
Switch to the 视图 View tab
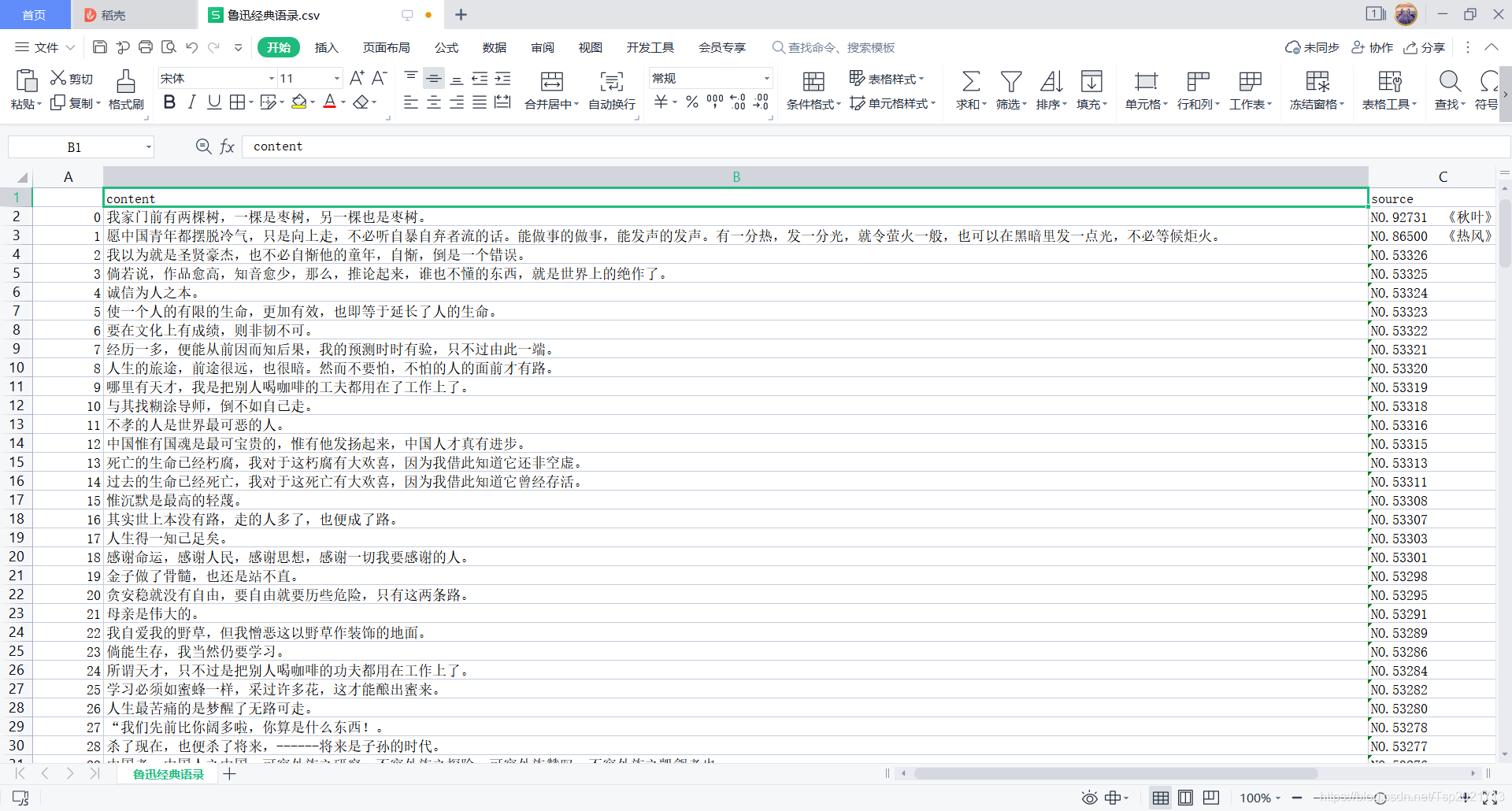point(591,47)
